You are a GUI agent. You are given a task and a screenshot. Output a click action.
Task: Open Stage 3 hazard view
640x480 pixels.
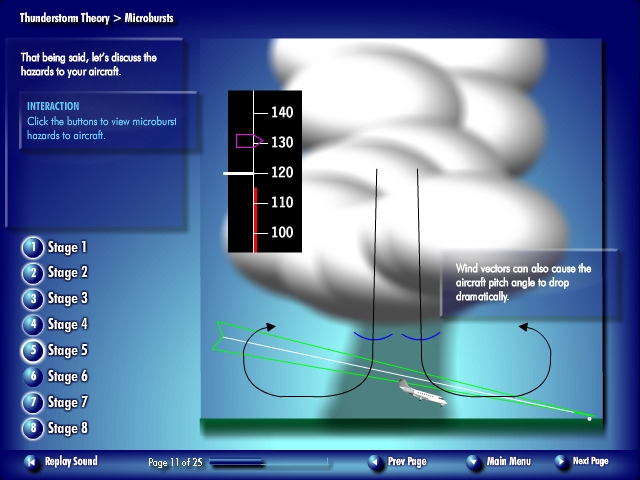(32, 299)
